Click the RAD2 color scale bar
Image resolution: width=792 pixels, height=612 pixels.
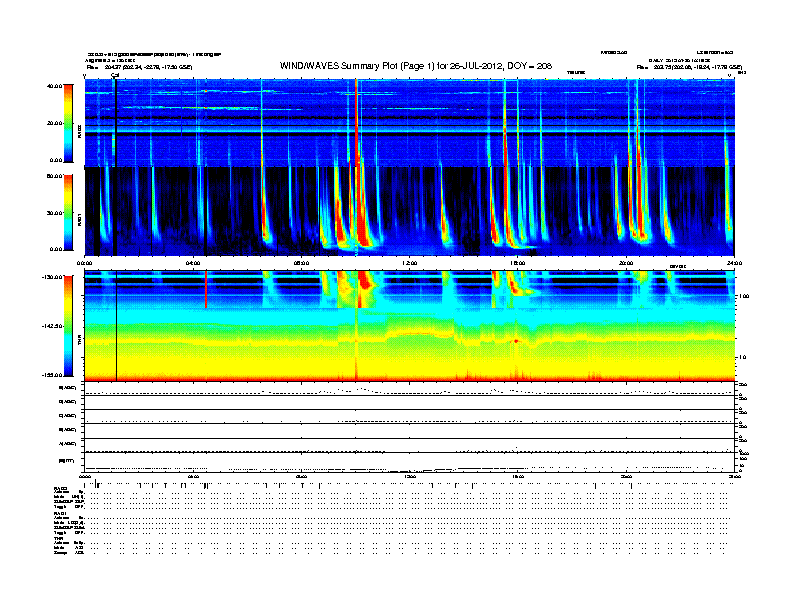[x=68, y=123]
